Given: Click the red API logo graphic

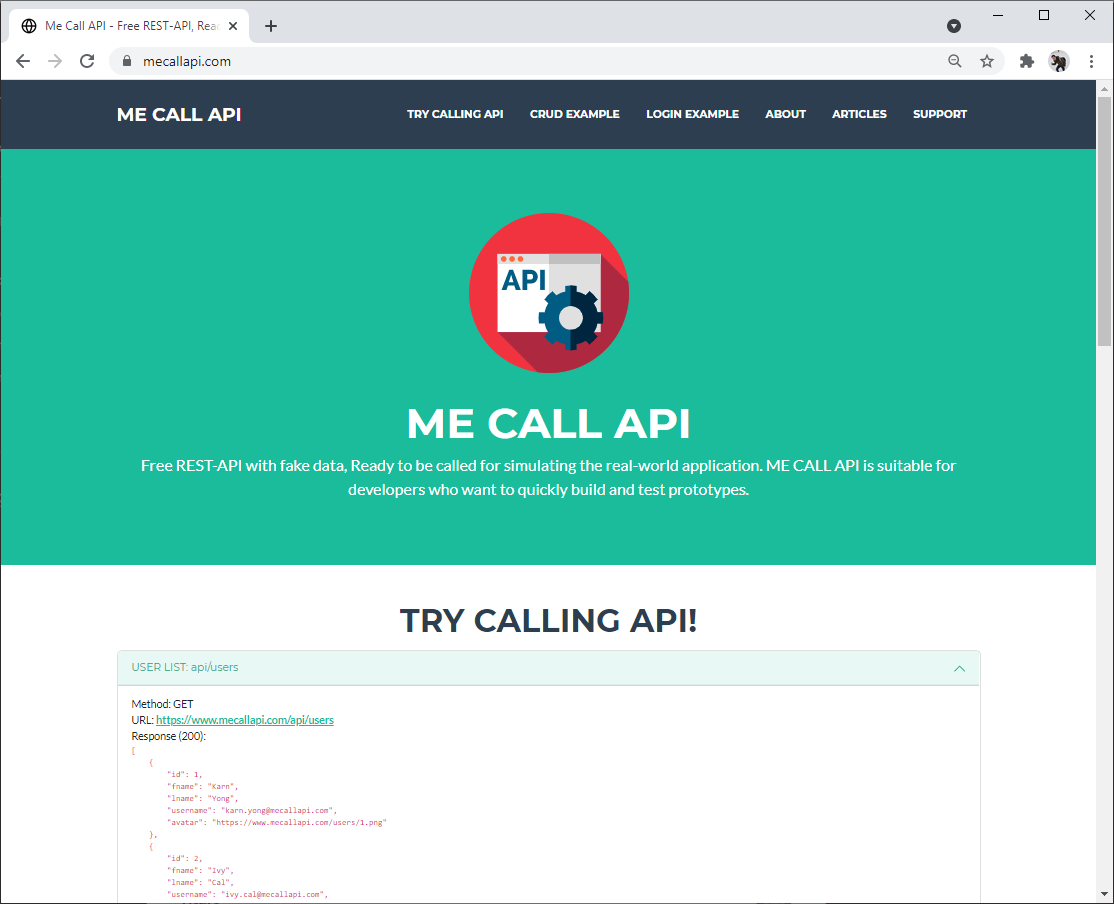Looking at the screenshot, I should [549, 292].
